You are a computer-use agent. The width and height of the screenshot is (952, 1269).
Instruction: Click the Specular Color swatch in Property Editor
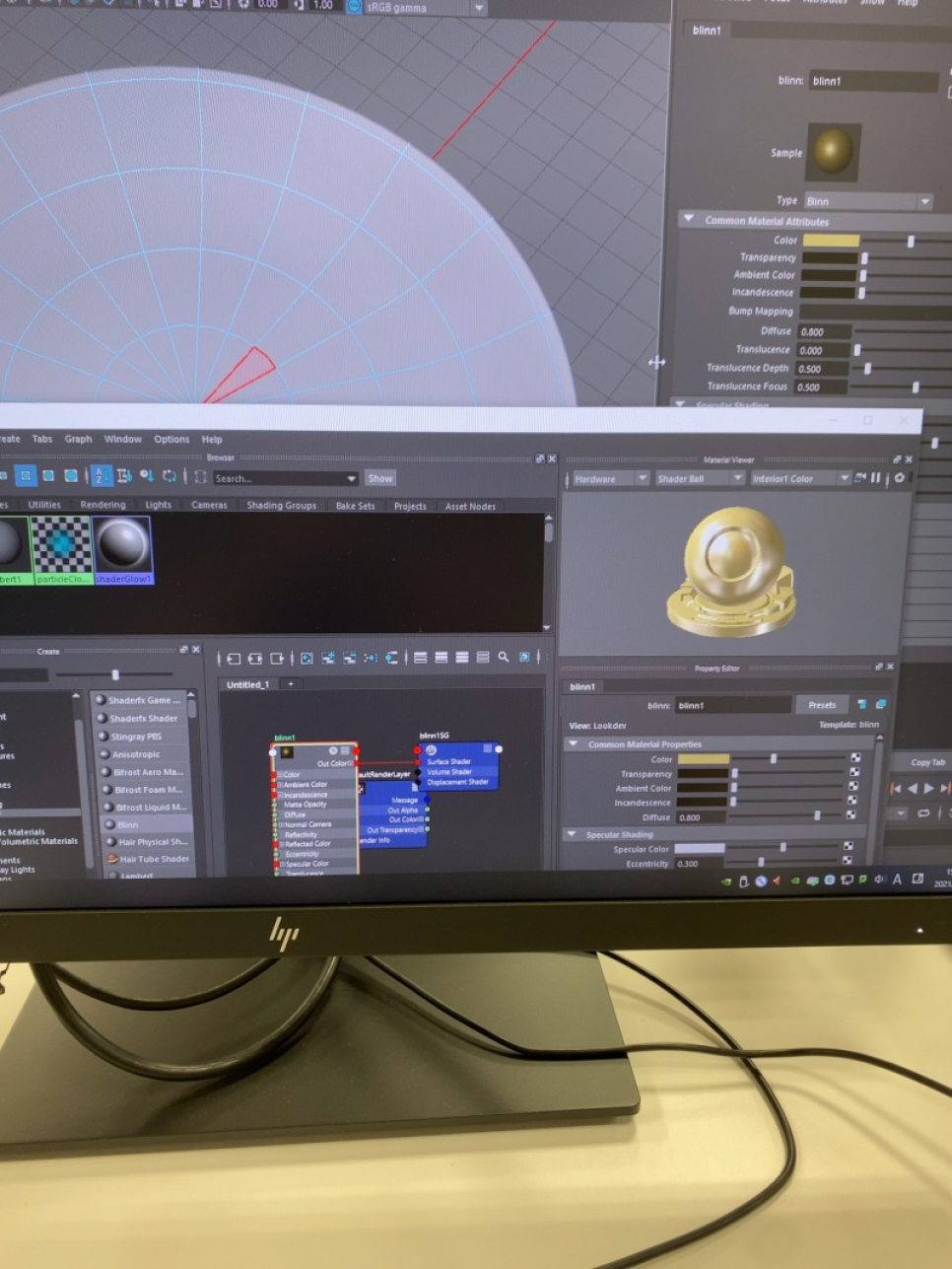pos(699,848)
